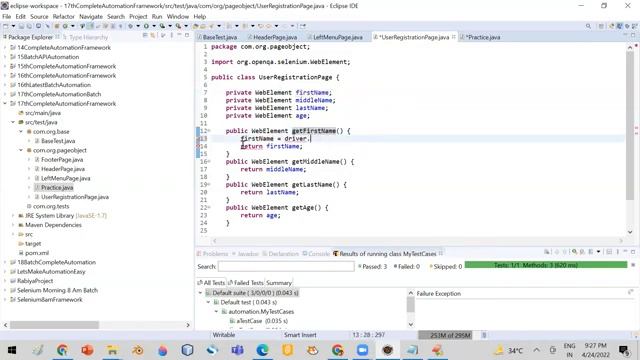Expand the Maven Dependencies node
This screenshot has height=360, width=640.
point(13,225)
